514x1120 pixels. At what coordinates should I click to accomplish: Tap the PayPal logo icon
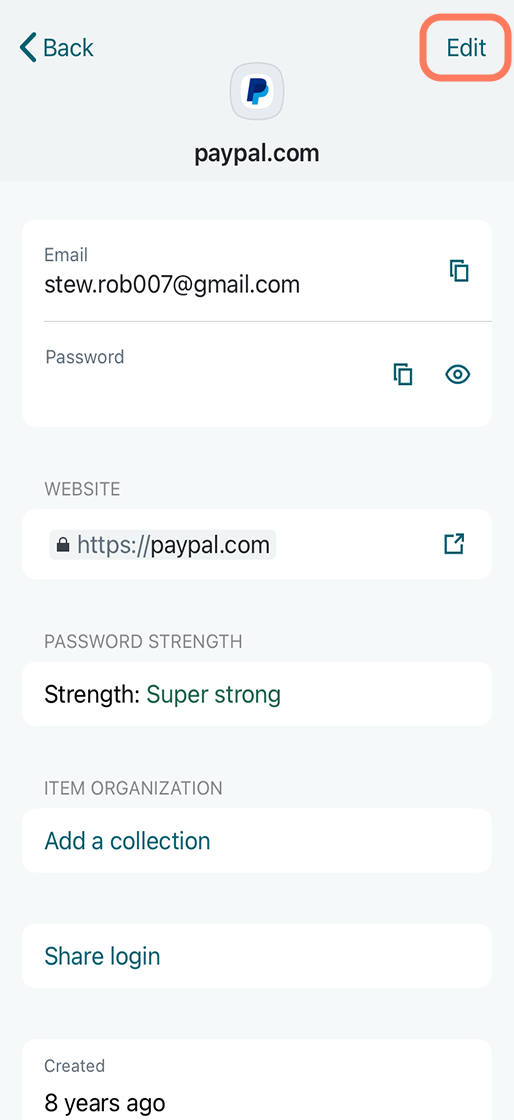coord(257,91)
